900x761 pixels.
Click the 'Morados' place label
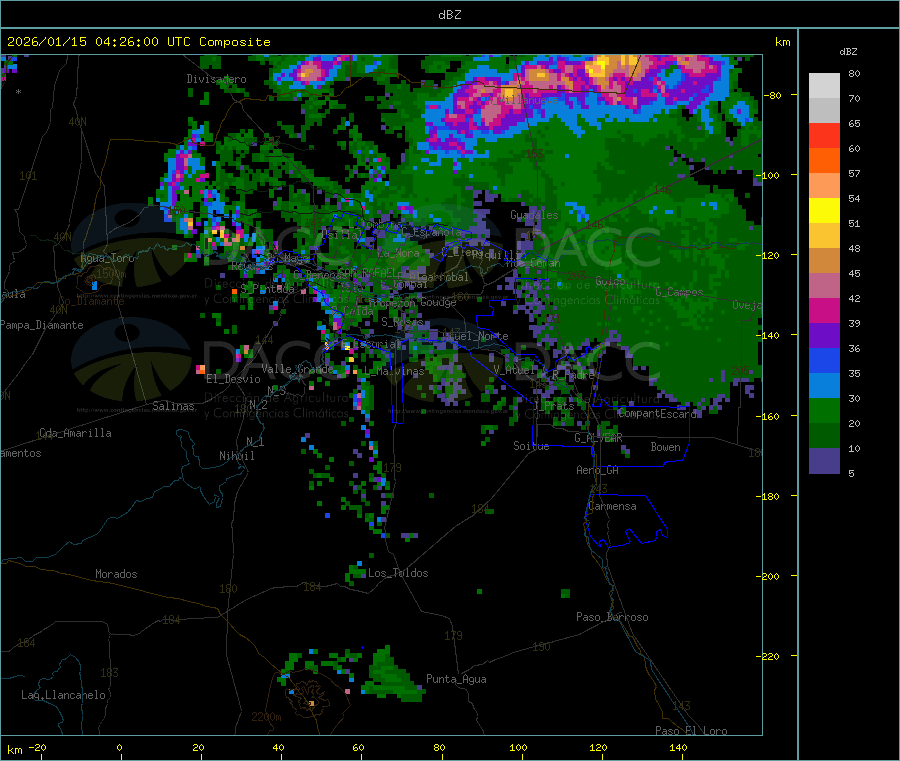116,574
